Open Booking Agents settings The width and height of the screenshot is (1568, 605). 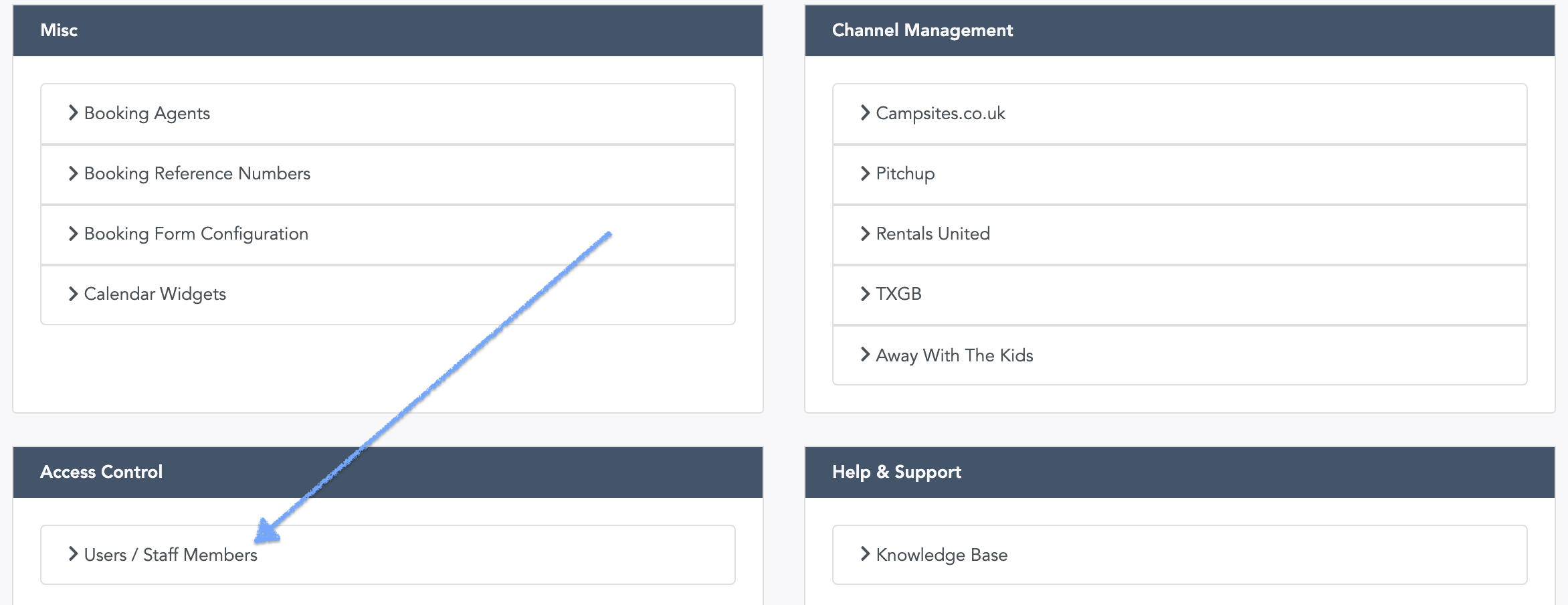point(388,114)
